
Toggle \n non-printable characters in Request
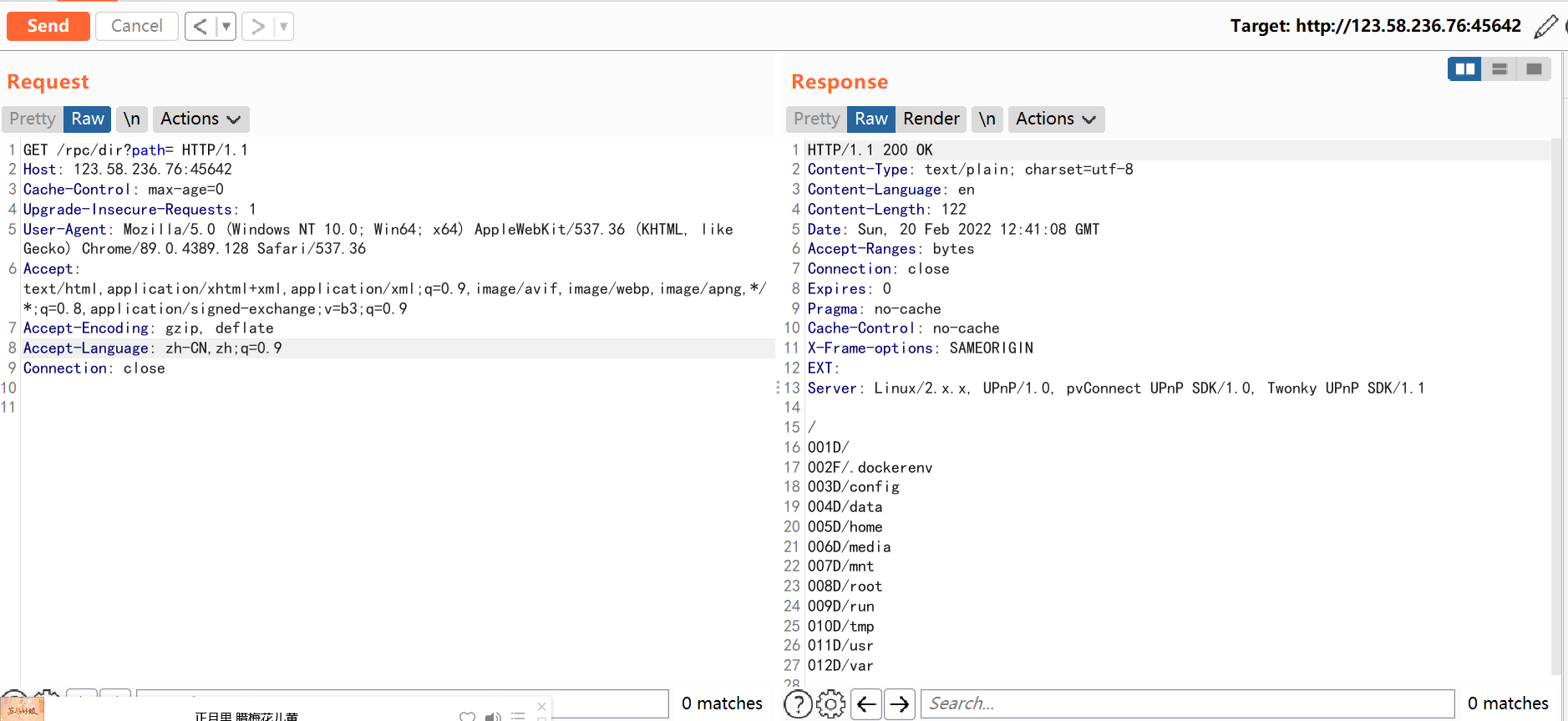[132, 119]
